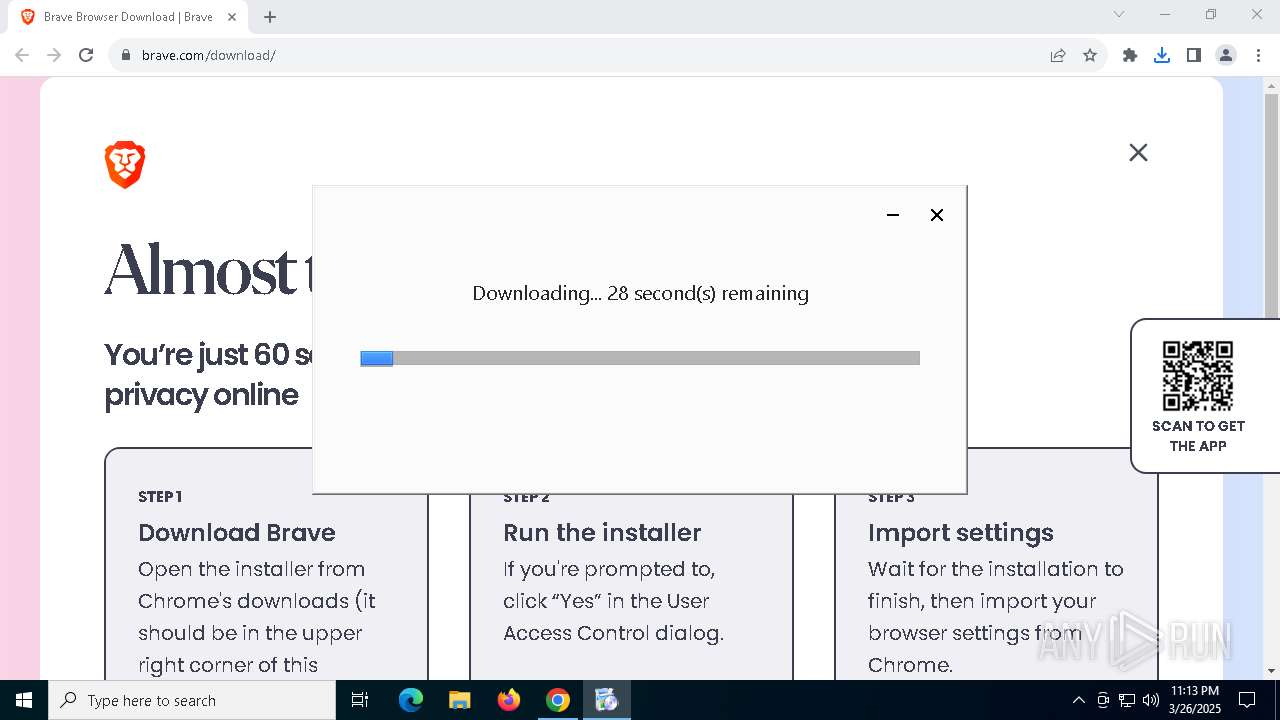Screen dimensions: 1280x720
Task: Open File Explorer from taskbar
Action: [460, 700]
